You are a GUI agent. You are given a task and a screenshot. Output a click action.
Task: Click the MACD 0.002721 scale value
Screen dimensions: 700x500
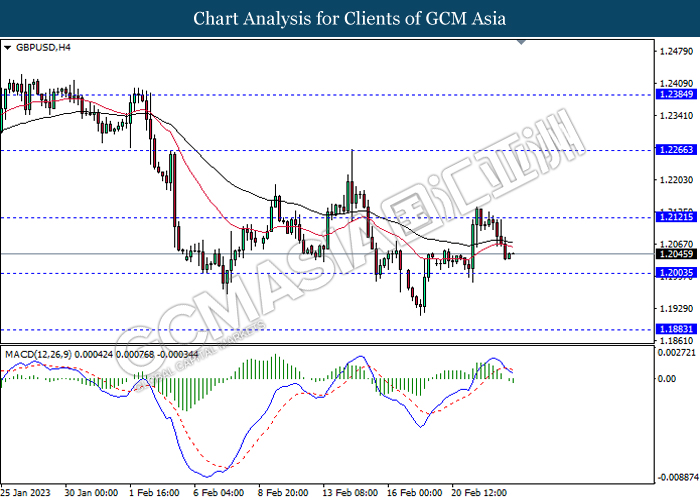[677, 353]
